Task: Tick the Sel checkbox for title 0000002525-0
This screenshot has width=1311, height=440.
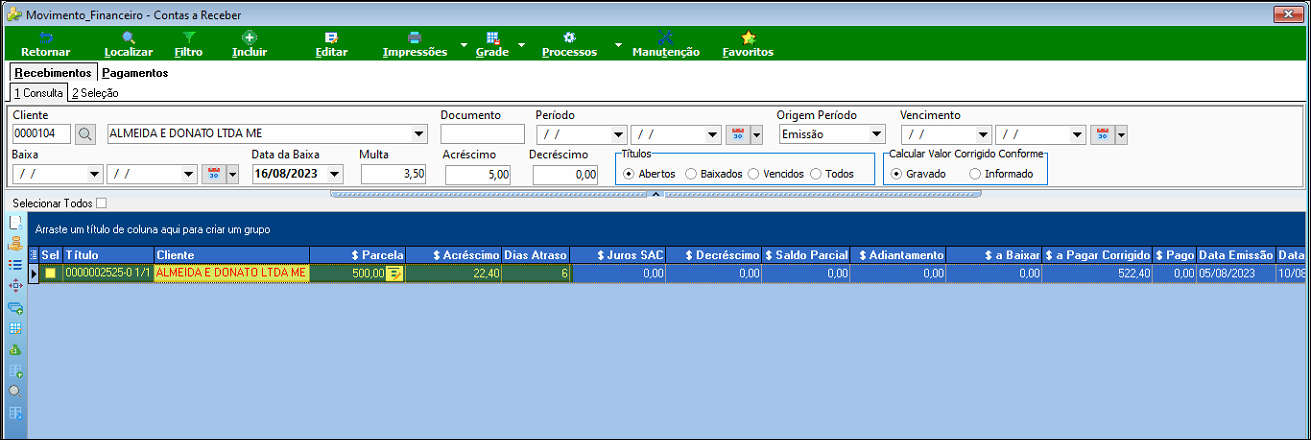Action: [50, 273]
